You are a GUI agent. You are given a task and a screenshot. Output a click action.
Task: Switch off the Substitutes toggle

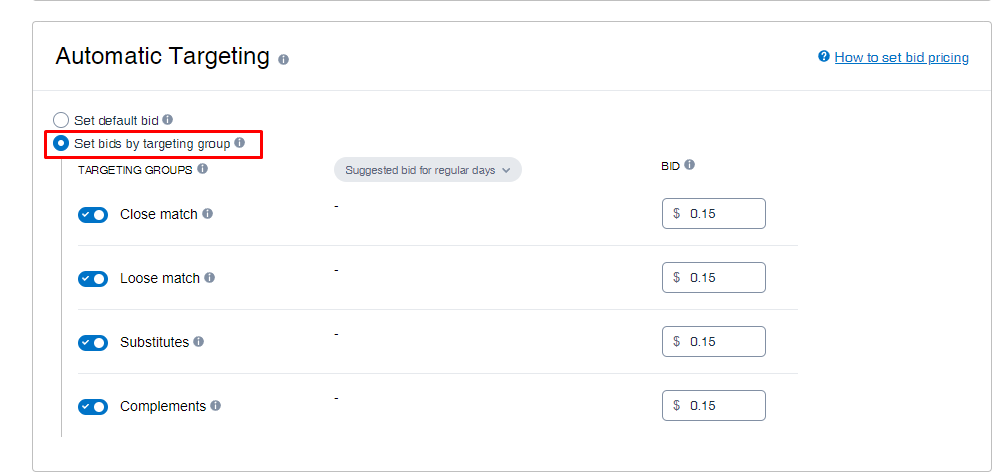[93, 343]
